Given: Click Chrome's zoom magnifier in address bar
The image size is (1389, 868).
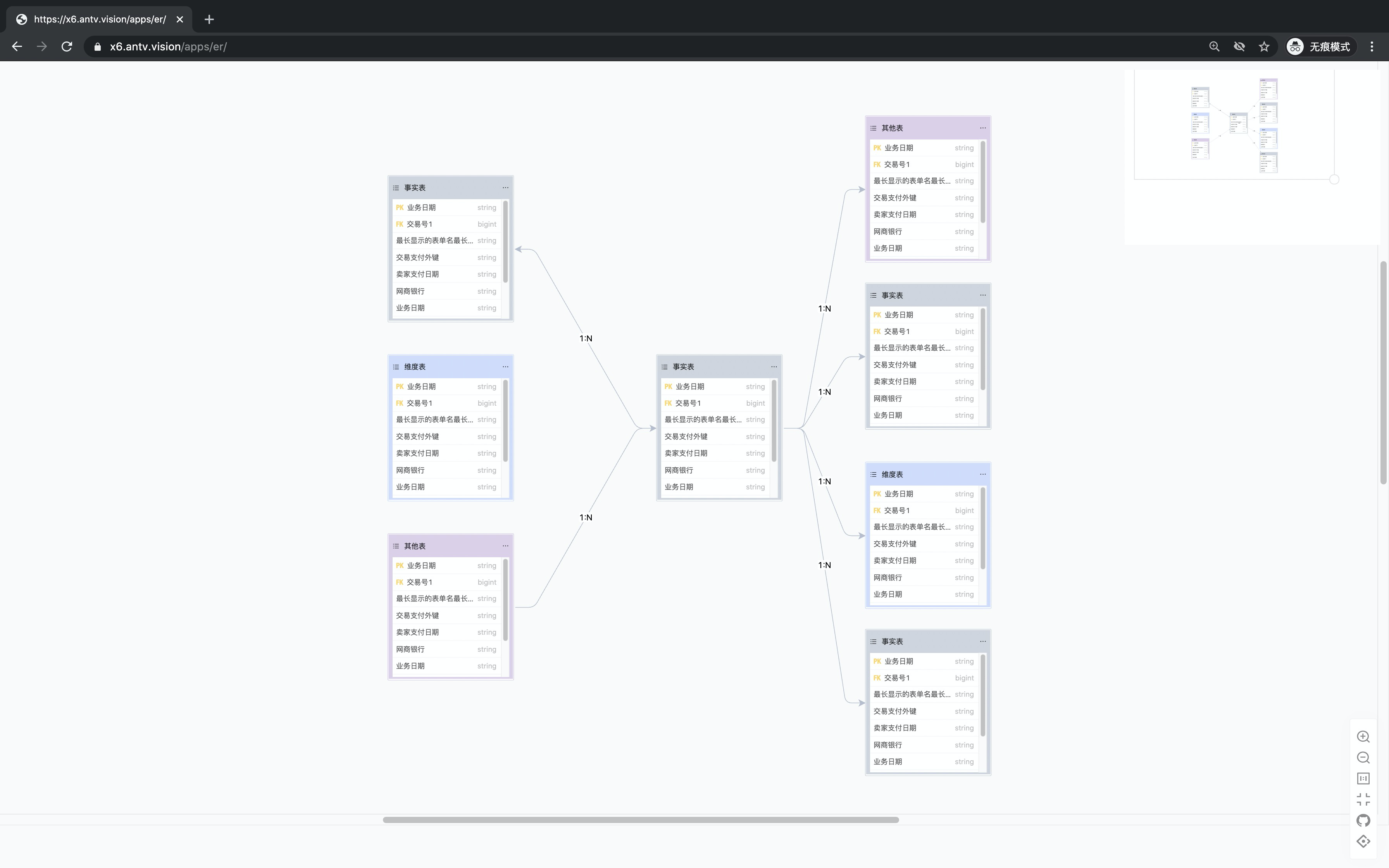Looking at the screenshot, I should point(1214,46).
